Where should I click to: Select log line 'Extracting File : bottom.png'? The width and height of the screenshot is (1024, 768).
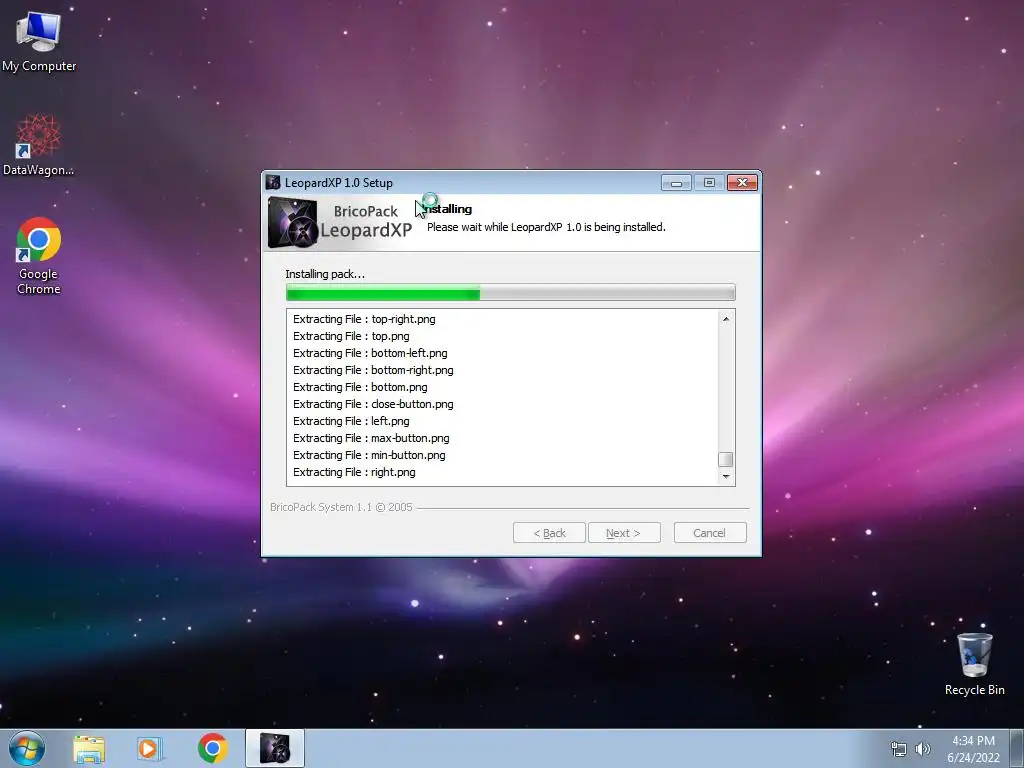pos(360,387)
